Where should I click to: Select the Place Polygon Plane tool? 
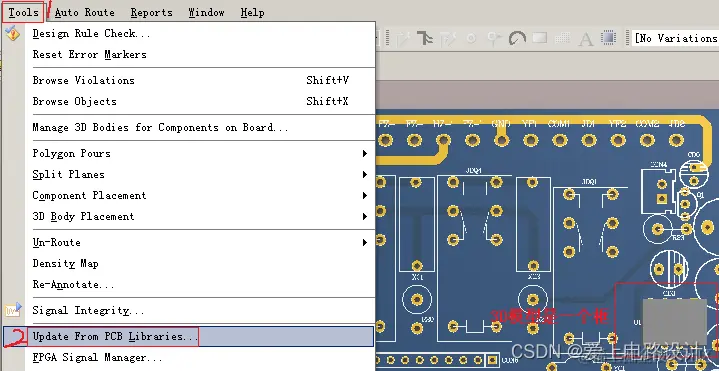(563, 38)
